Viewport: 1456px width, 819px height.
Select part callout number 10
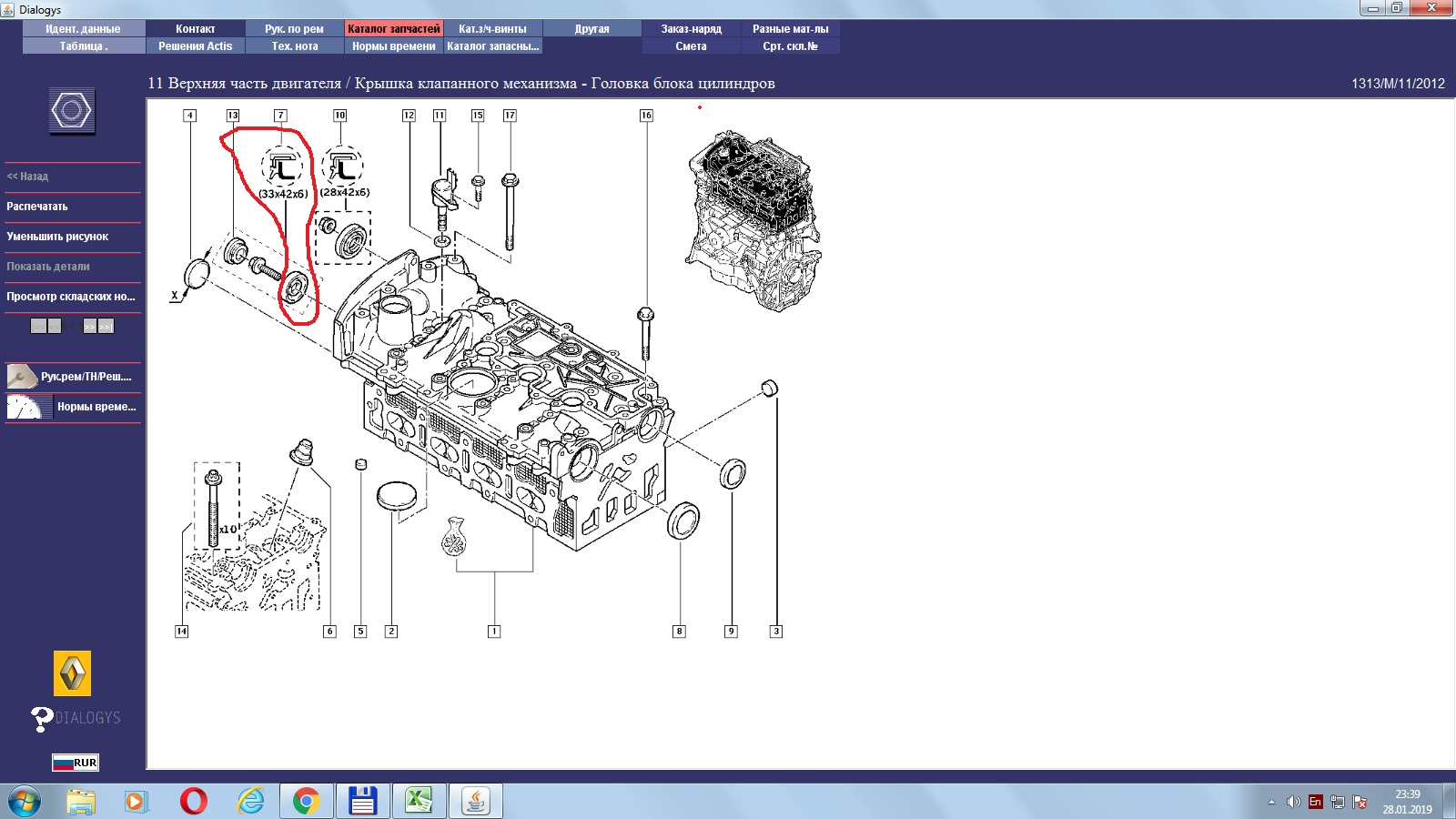[339, 116]
